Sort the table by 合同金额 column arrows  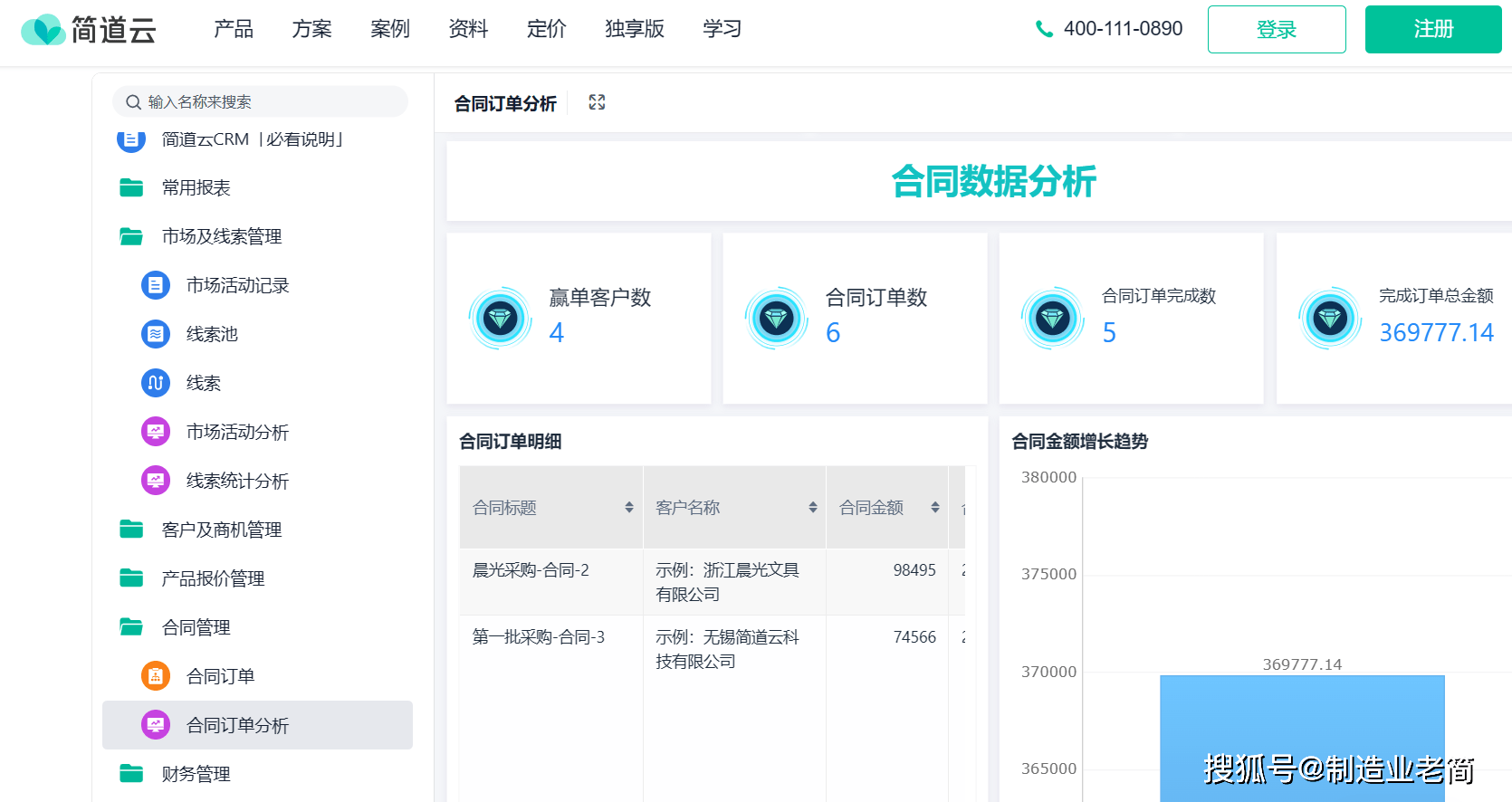click(x=935, y=508)
